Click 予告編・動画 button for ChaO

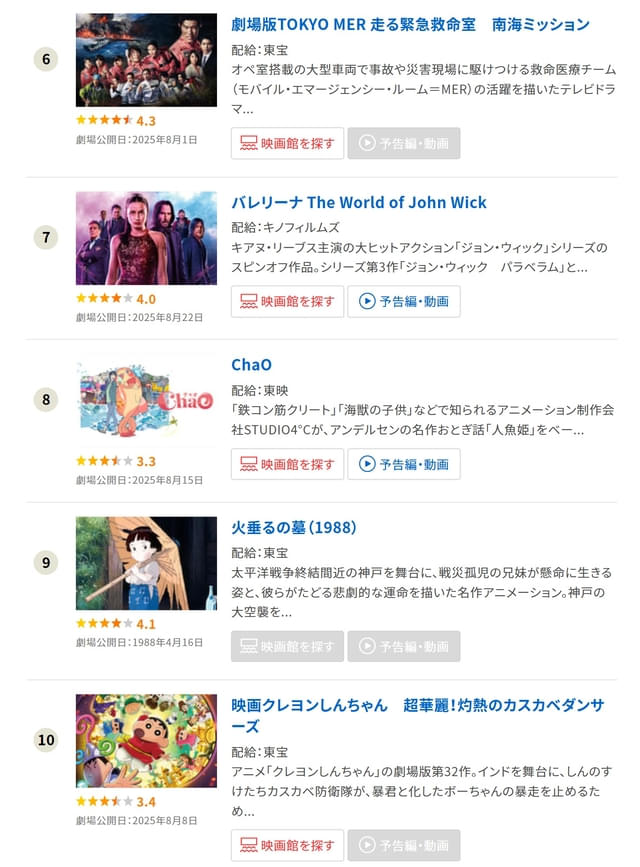tap(404, 464)
